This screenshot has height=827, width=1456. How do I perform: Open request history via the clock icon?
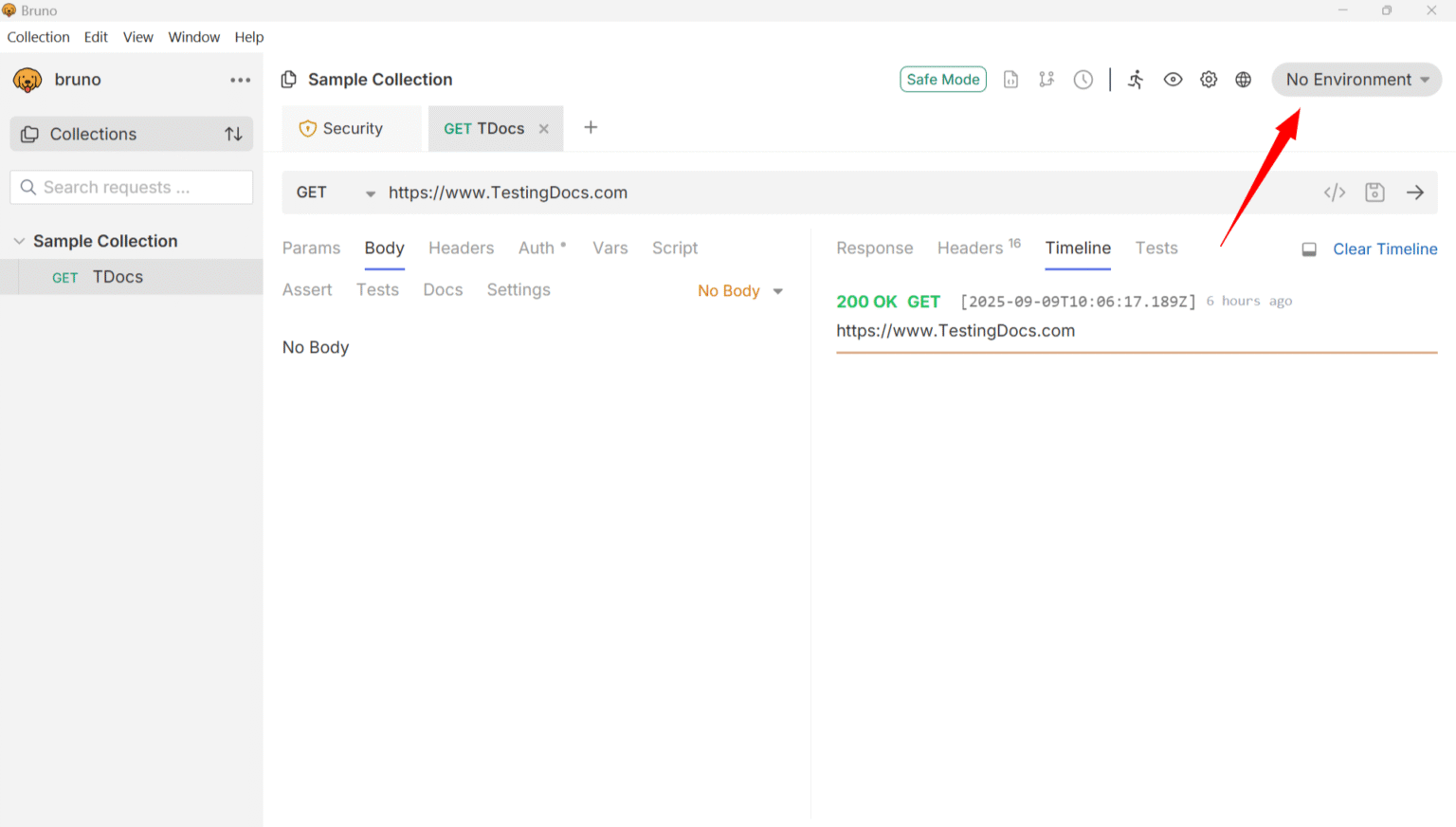(1083, 79)
